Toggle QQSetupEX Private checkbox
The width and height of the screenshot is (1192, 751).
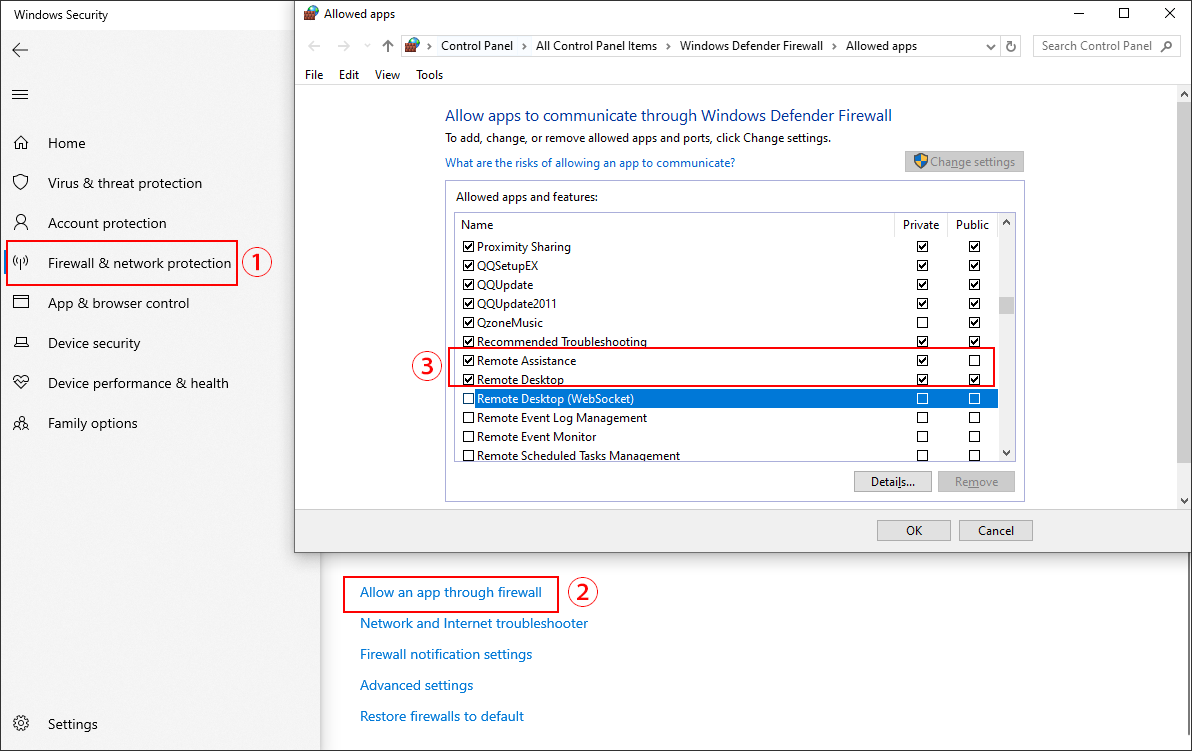pos(922,265)
